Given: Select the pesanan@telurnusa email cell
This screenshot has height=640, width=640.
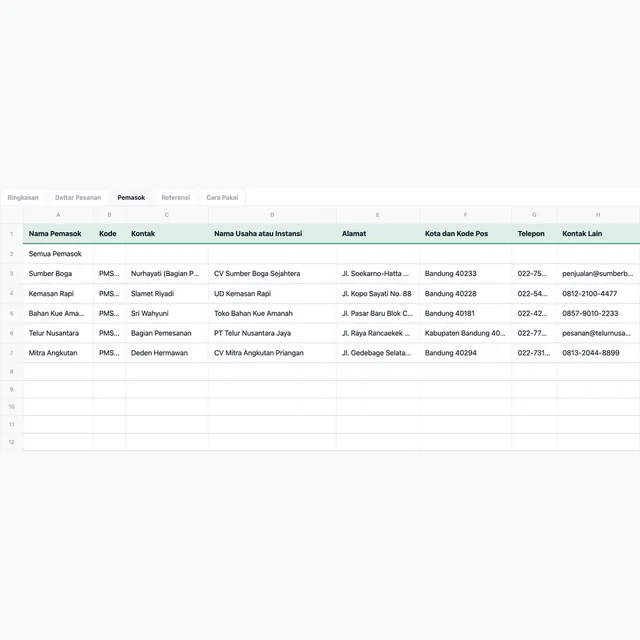Looking at the screenshot, I should (x=598, y=333).
